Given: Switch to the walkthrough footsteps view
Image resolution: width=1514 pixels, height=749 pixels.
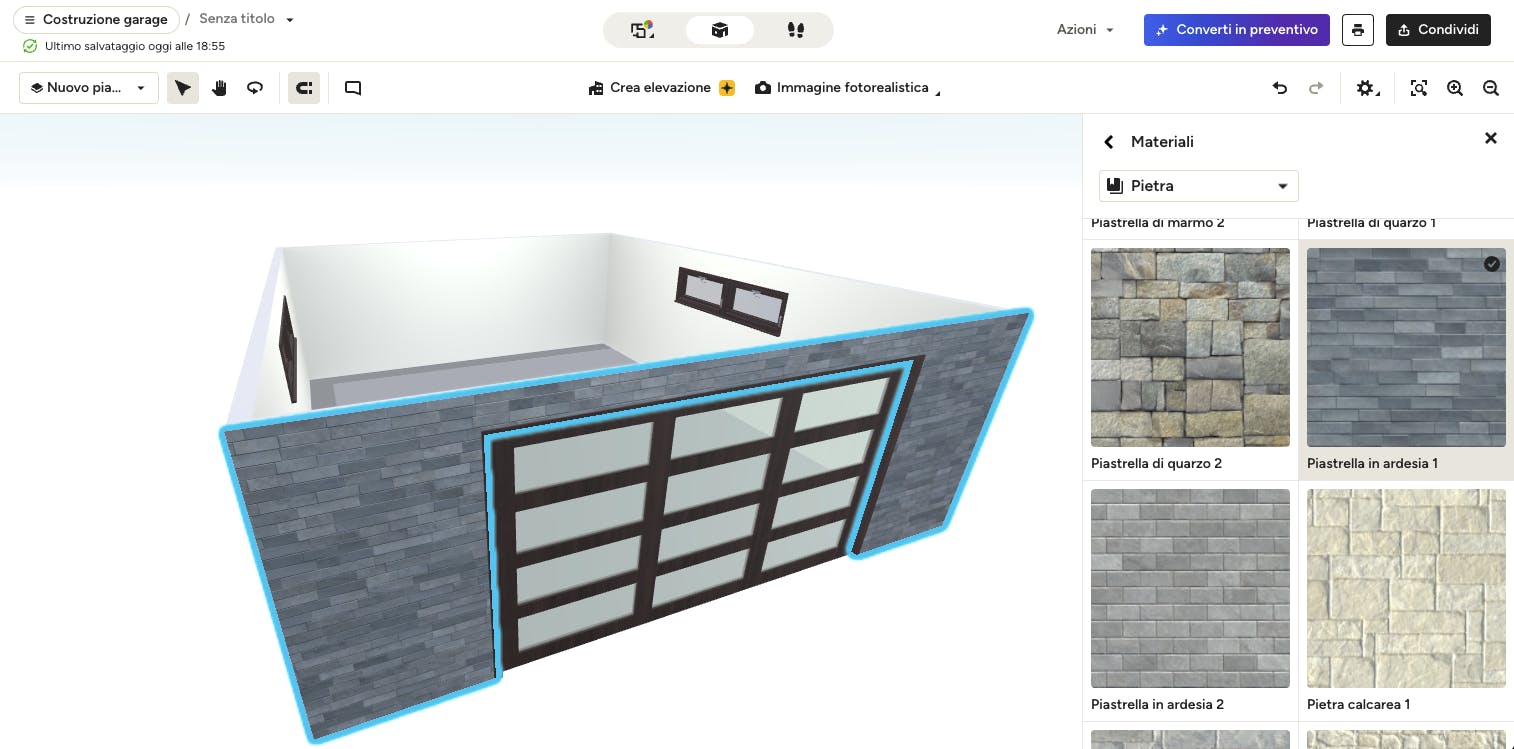Looking at the screenshot, I should (796, 30).
